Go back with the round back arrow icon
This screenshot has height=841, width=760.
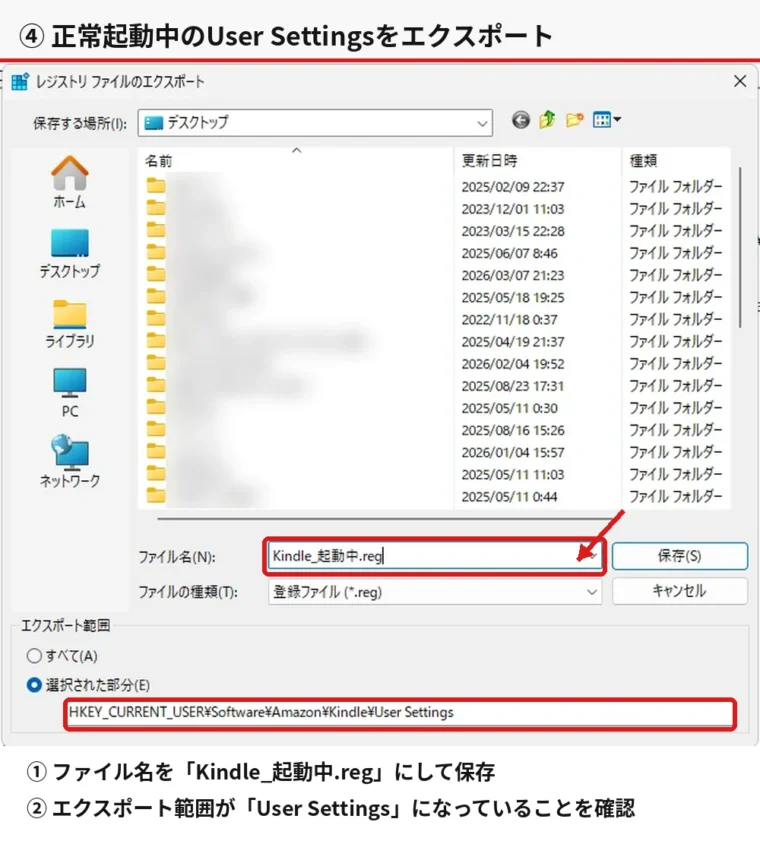click(520, 120)
